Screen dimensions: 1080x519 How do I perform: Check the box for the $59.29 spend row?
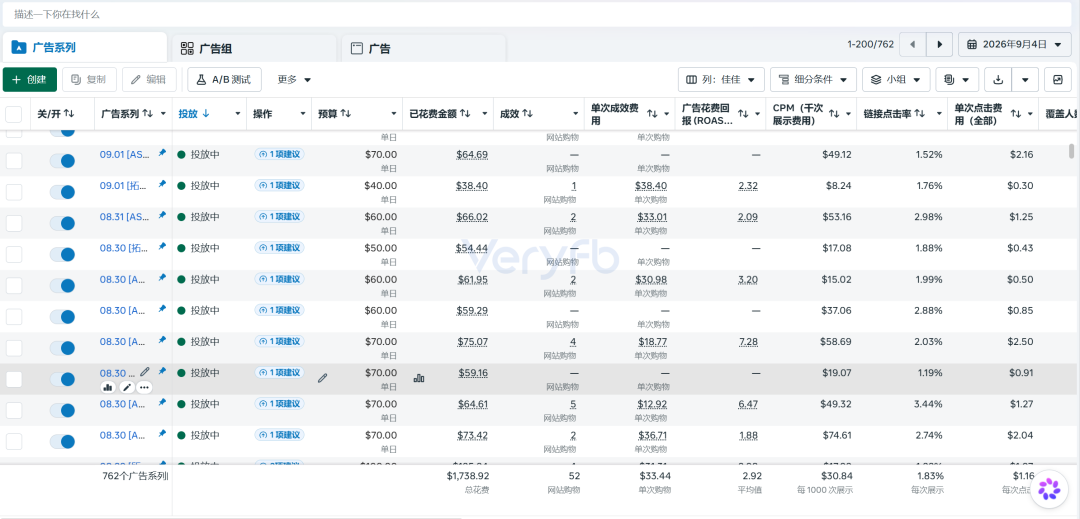point(14,317)
